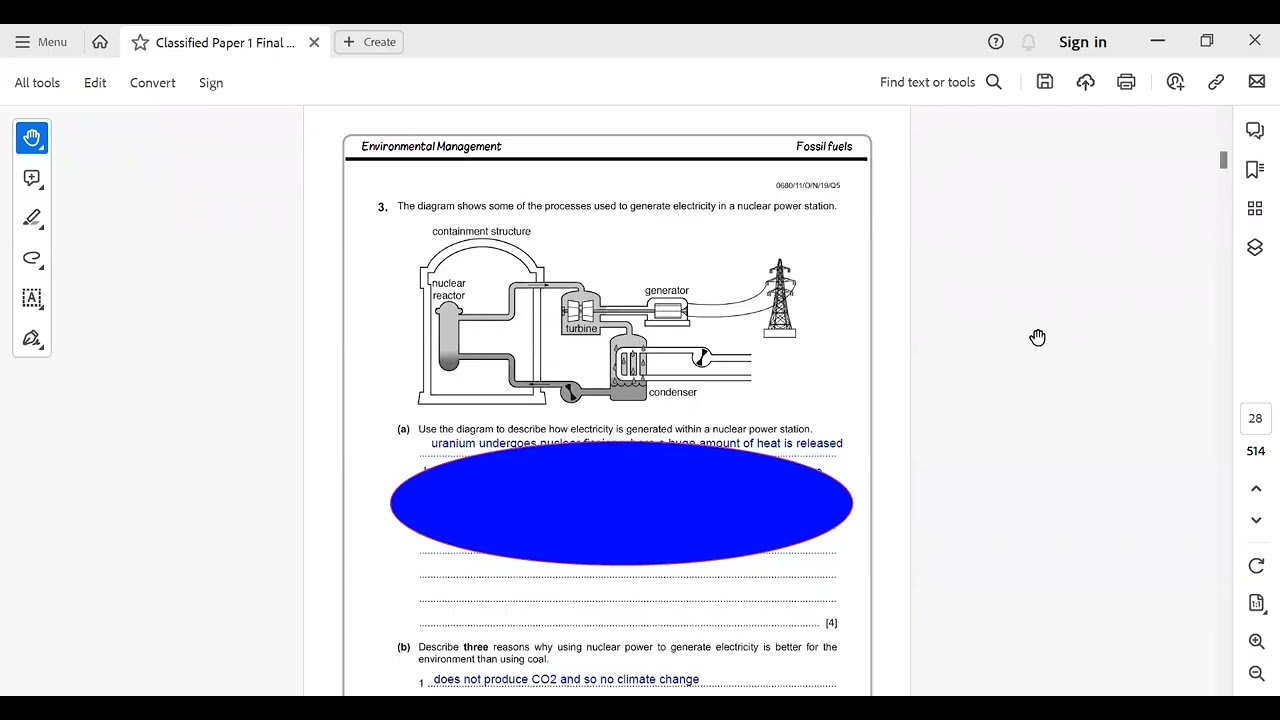The image size is (1280, 720).
Task: Click Find text or tools search
Action: (940, 82)
